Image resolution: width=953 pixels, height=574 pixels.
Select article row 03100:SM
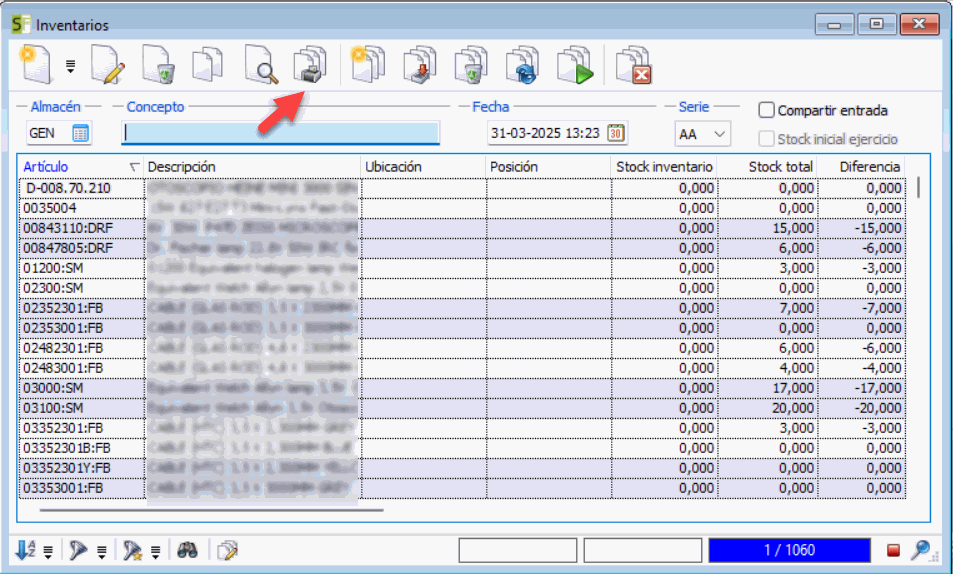click(x=462, y=409)
